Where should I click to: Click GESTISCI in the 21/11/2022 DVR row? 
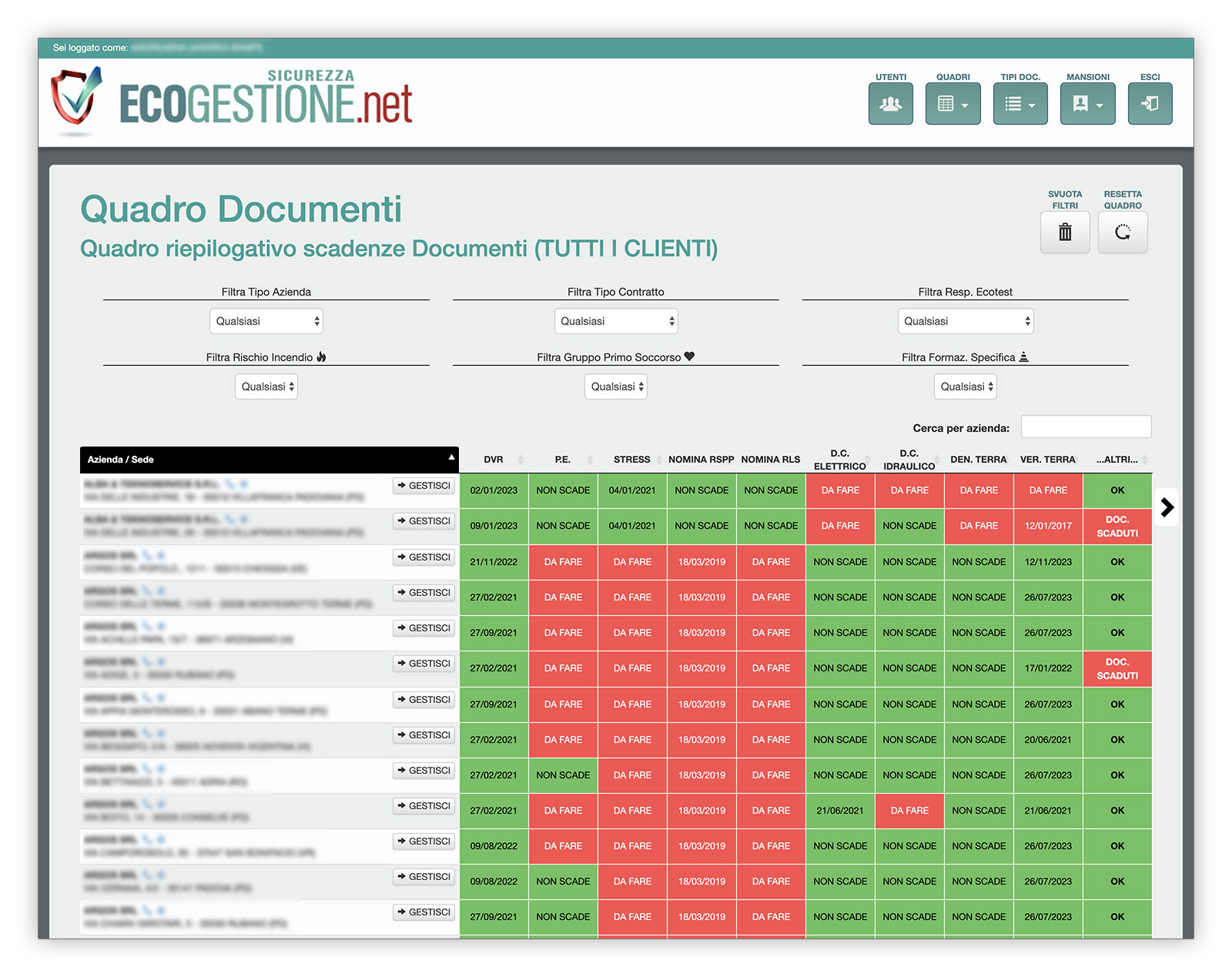pos(424,557)
